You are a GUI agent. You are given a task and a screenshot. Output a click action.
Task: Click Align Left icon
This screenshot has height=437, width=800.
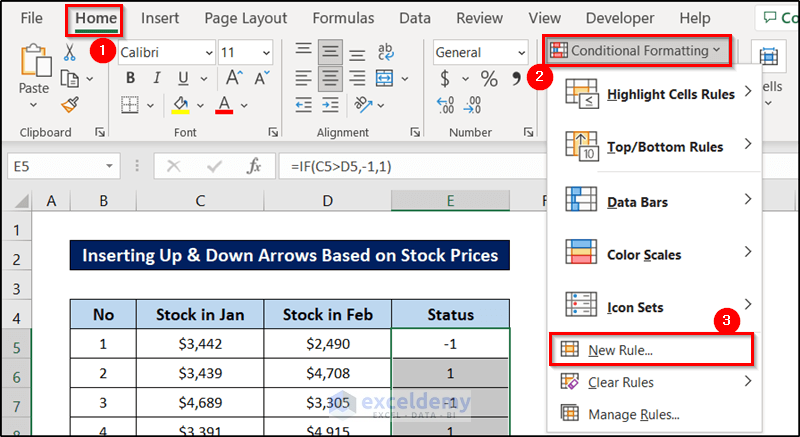pyautogui.click(x=304, y=79)
